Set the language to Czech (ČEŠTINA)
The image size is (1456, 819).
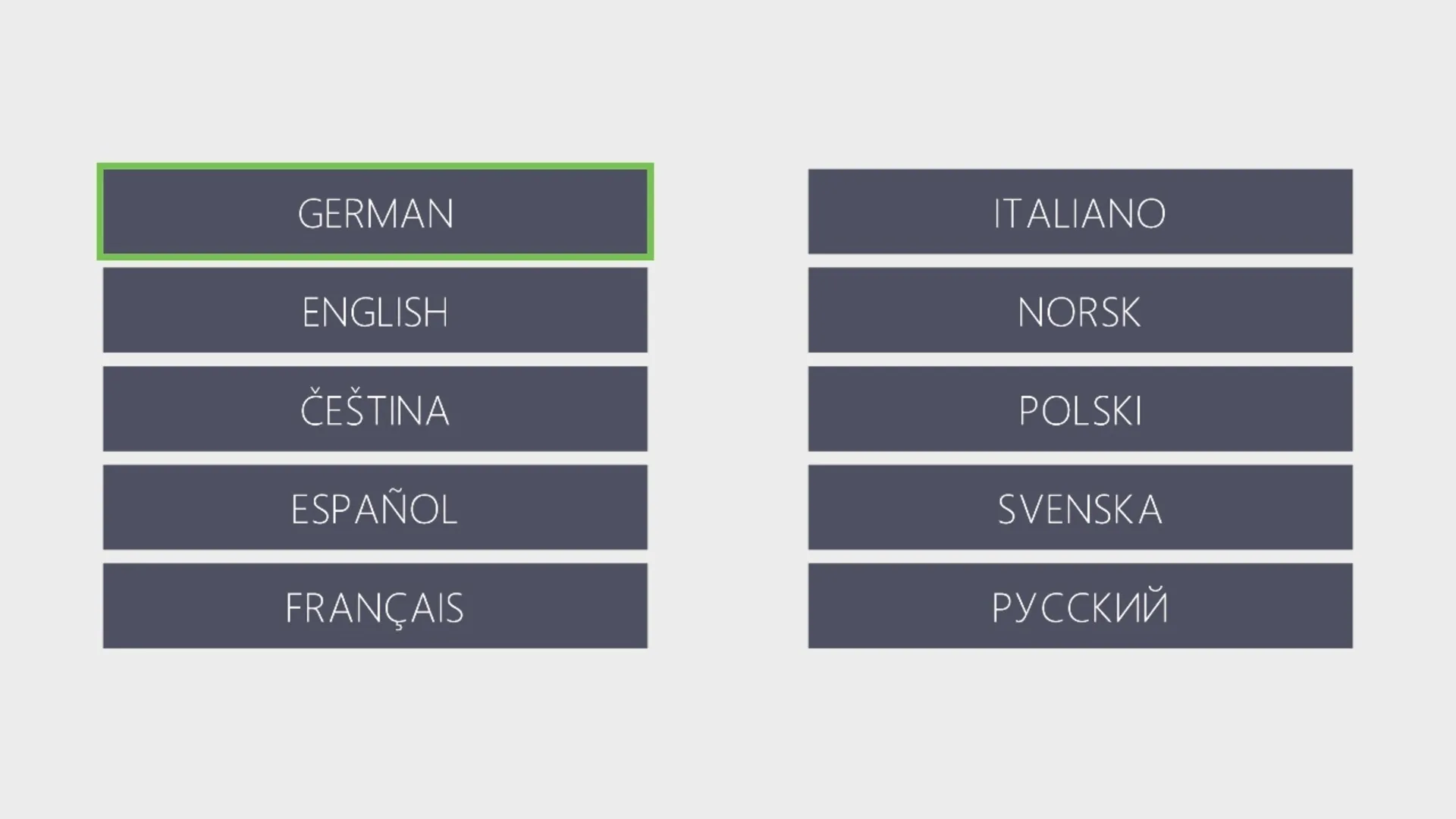pos(375,409)
